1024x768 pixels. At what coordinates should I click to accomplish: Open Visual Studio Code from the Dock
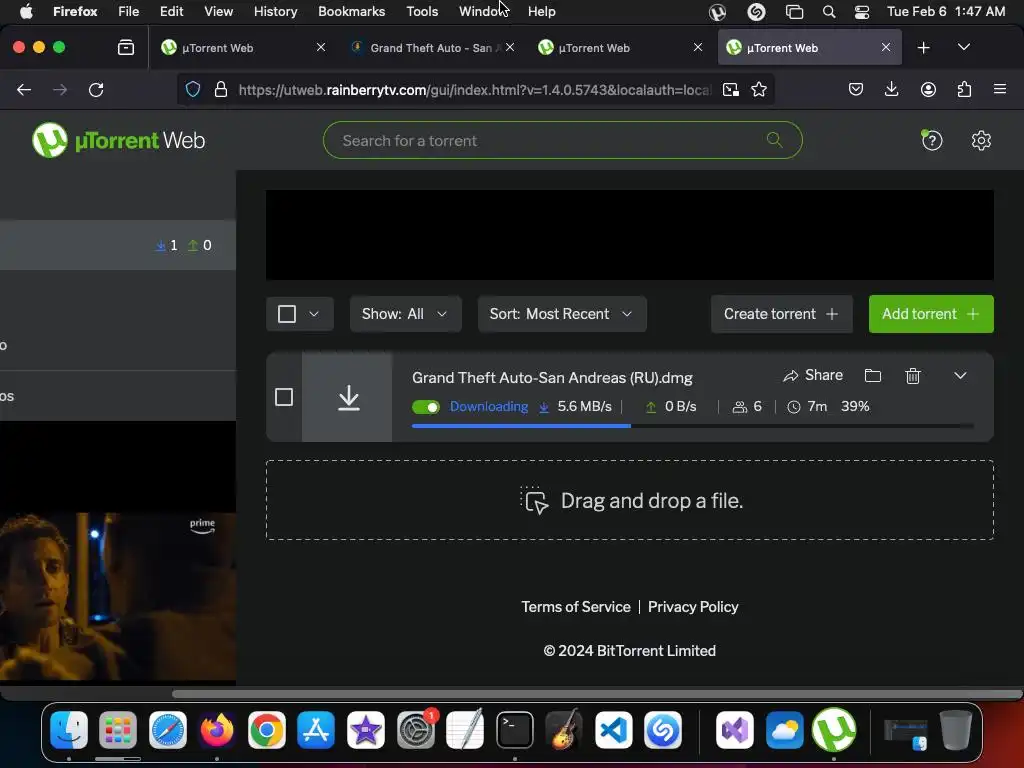613,730
